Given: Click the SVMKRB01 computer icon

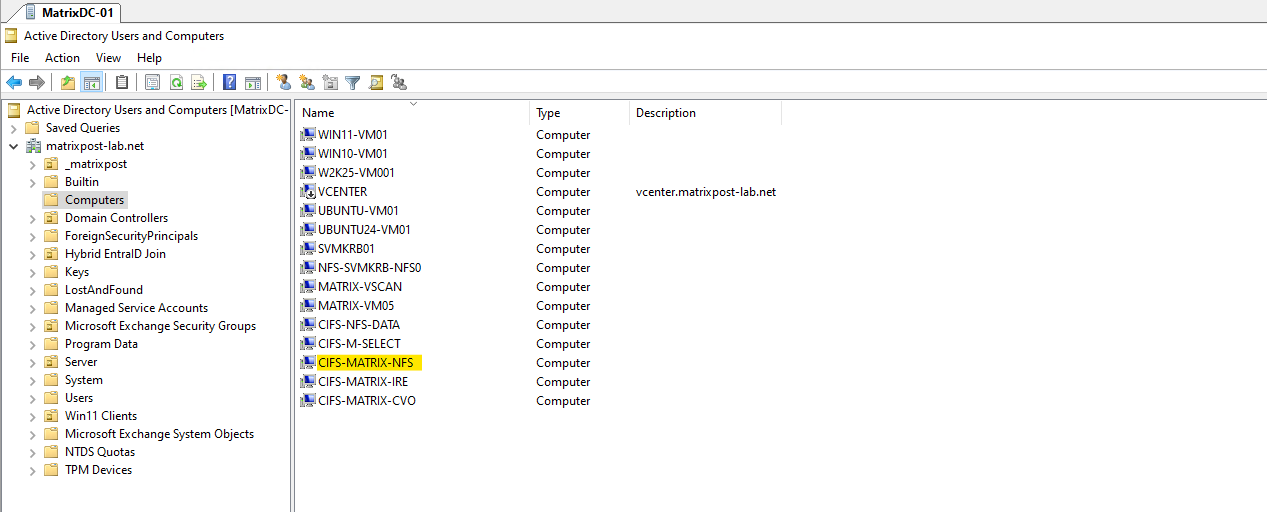Looking at the screenshot, I should [x=308, y=249].
